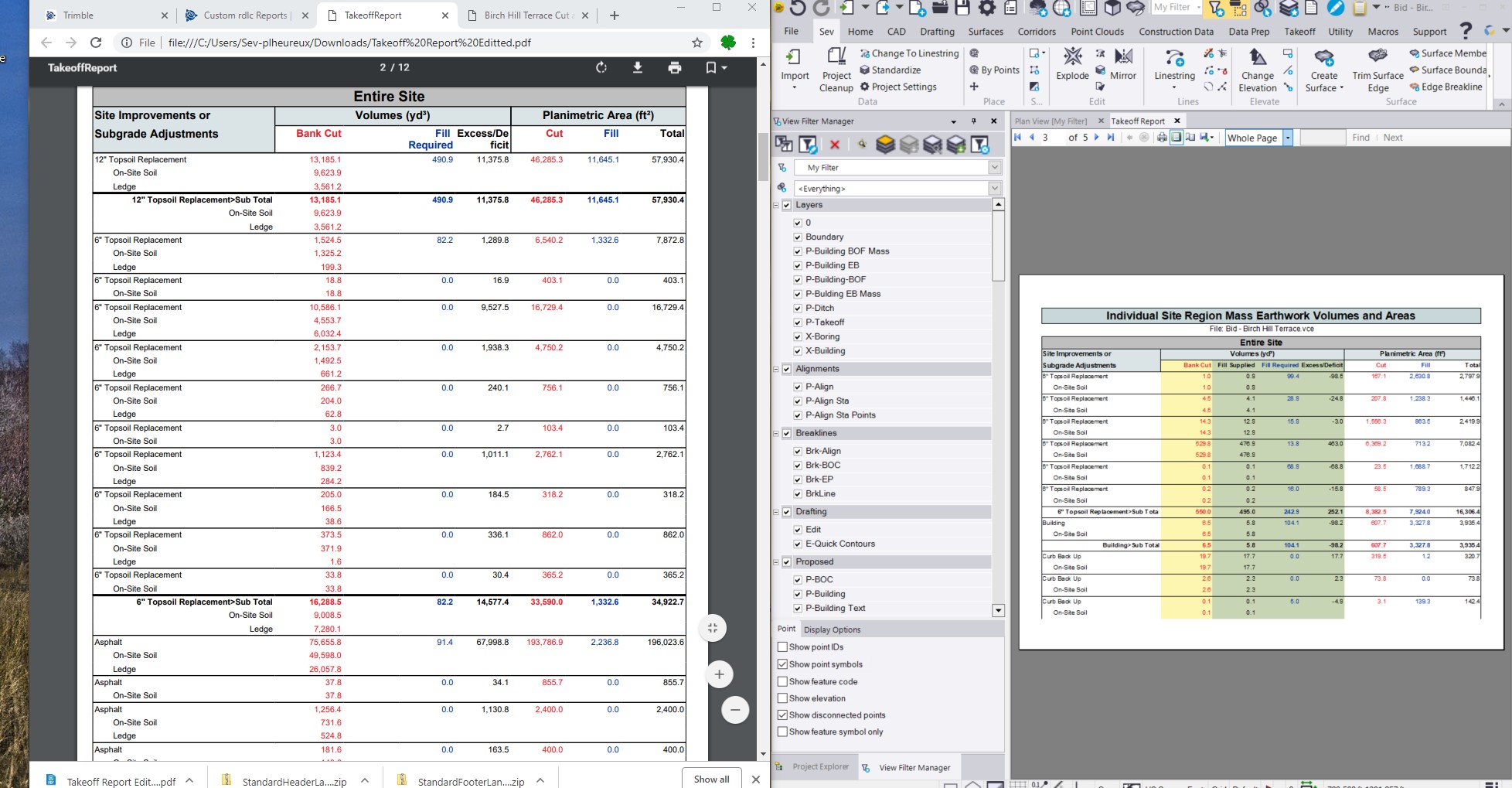The width and height of the screenshot is (1512, 788).
Task: Print the TakeoffReport PDF
Action: coord(675,68)
